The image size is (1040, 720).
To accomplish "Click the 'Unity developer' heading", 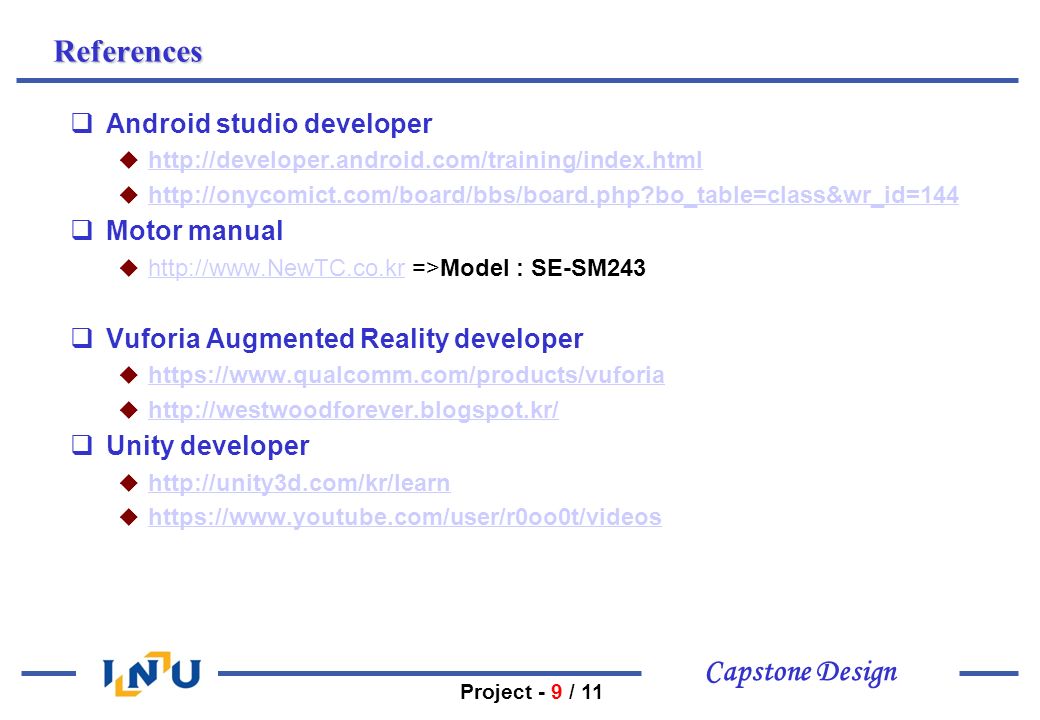I will pyautogui.click(x=208, y=446).
